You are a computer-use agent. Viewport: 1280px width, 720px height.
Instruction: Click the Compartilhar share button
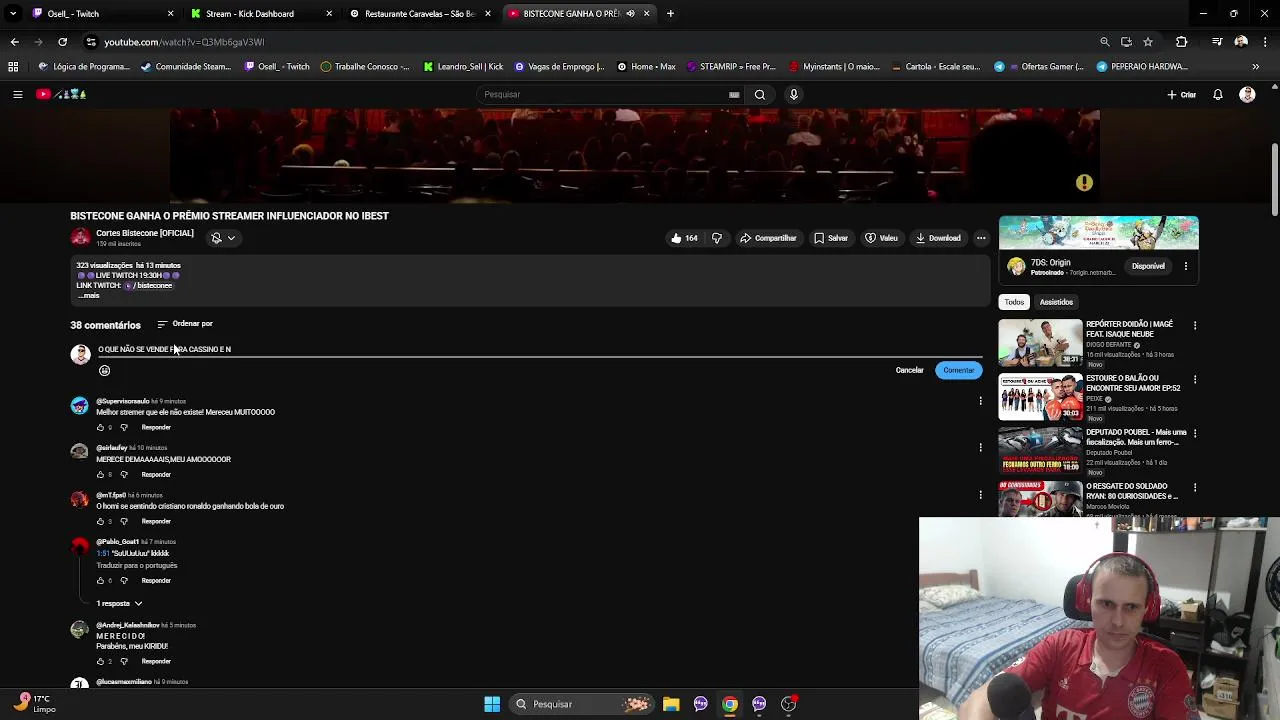click(768, 238)
